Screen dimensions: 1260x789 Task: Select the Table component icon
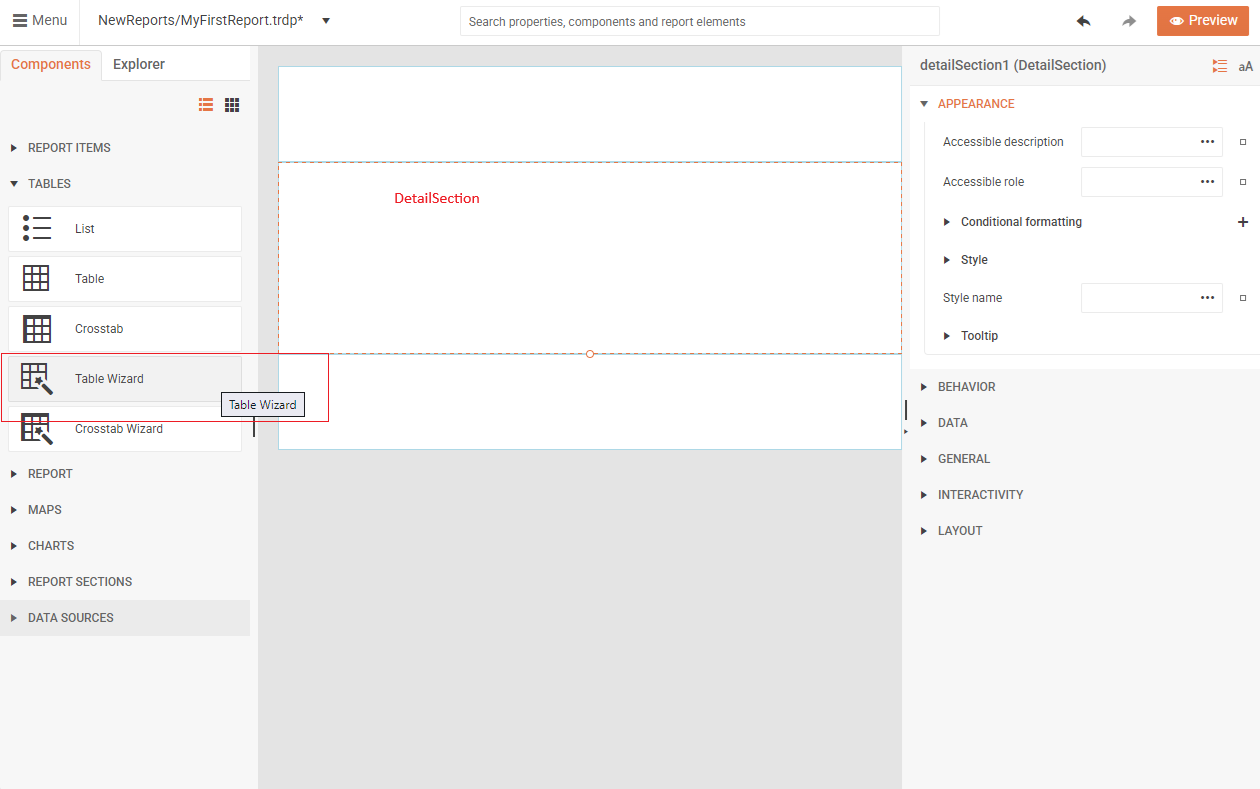tap(36, 278)
